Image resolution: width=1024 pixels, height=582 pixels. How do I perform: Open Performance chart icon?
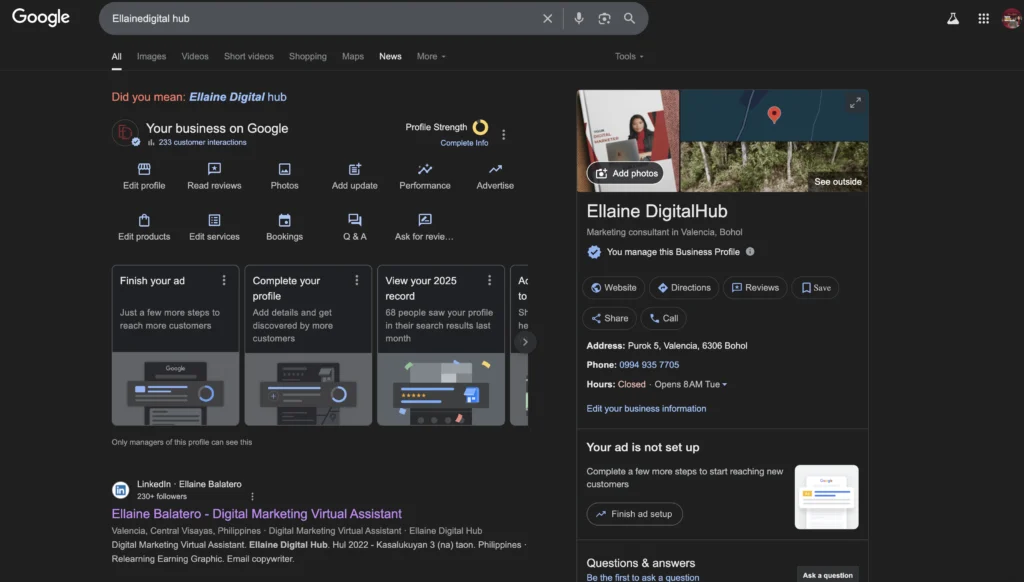click(x=424, y=169)
